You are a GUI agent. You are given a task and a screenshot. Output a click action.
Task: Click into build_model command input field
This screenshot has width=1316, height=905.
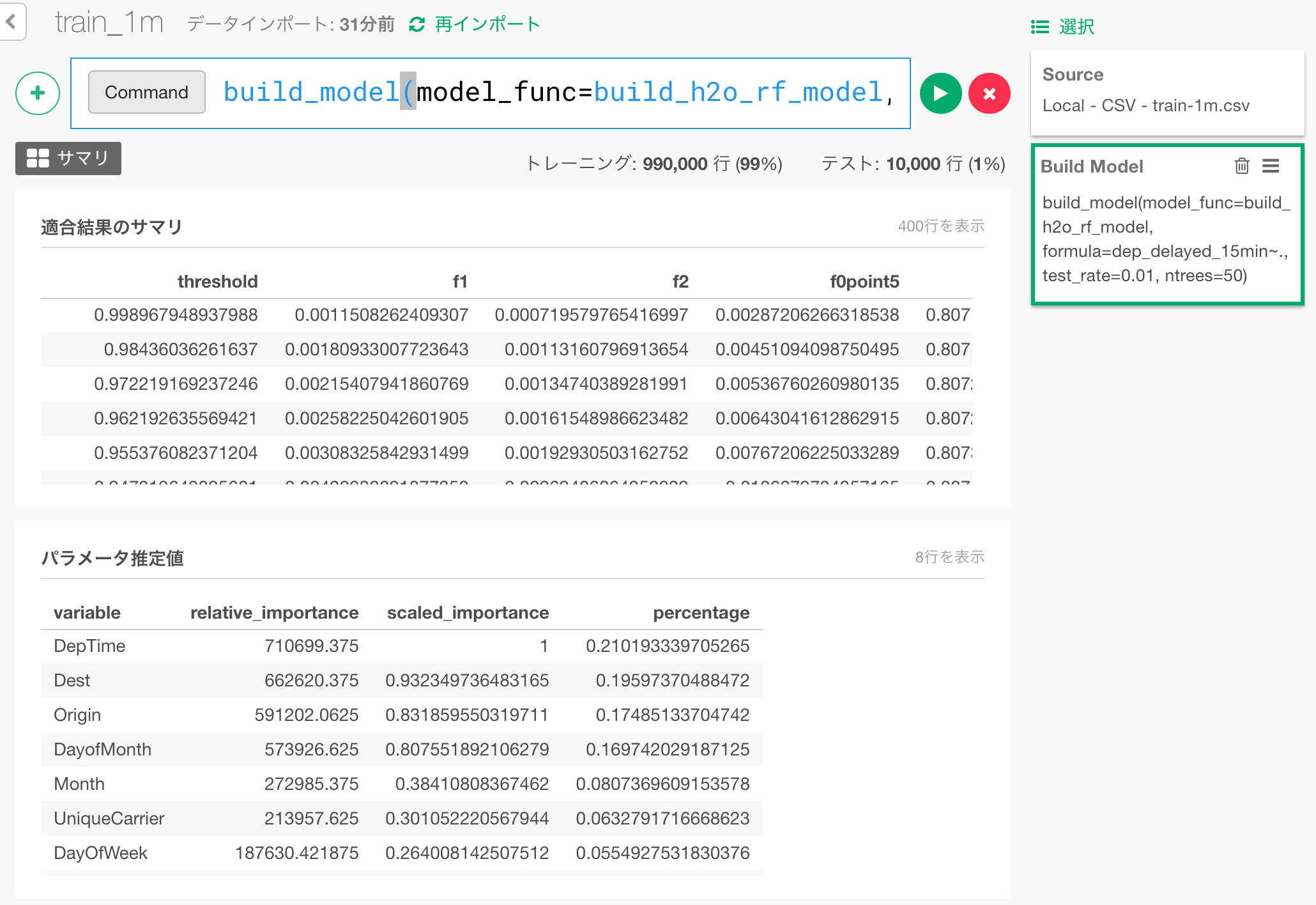[556, 93]
